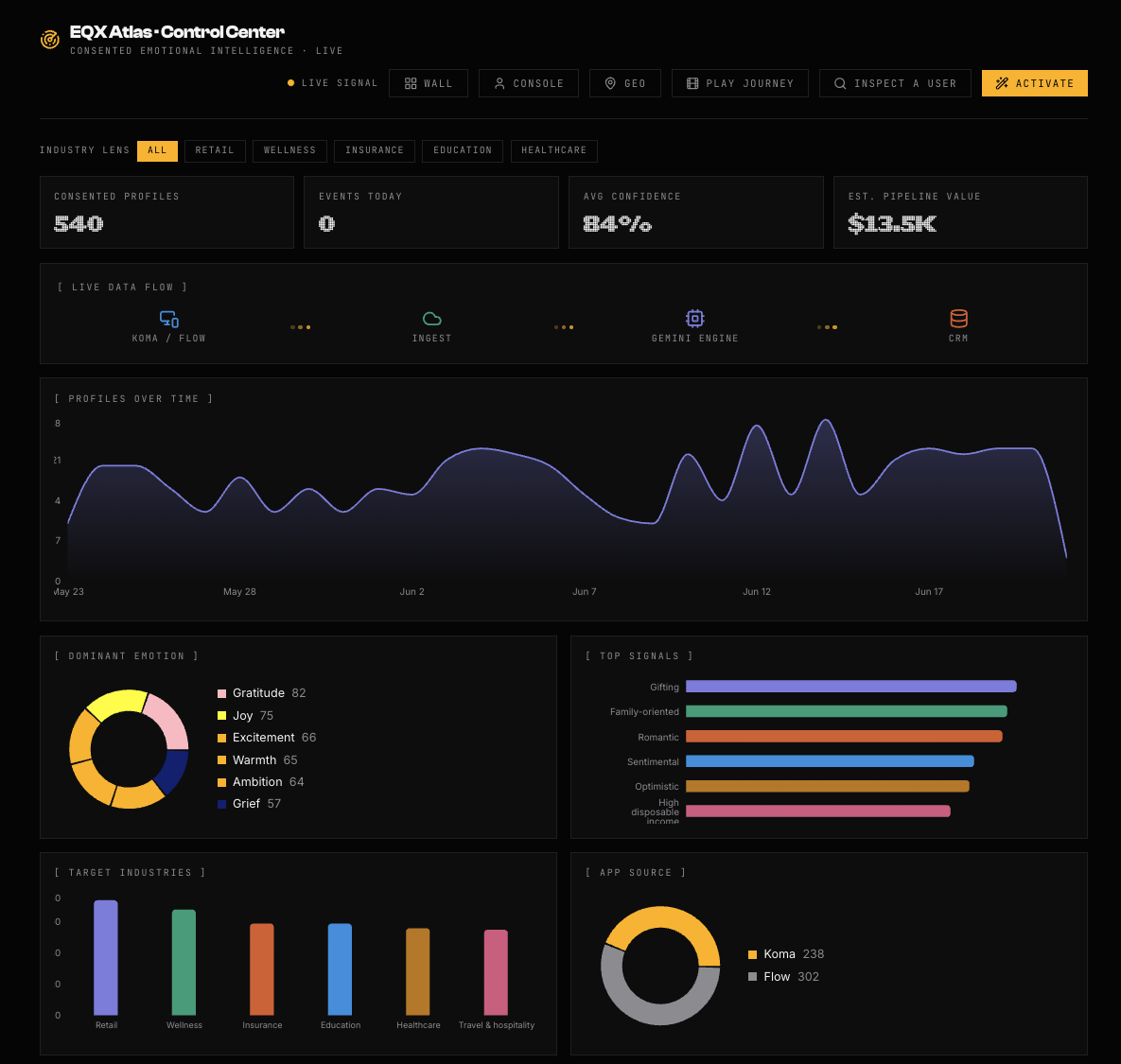Open Inspect a User
The width and height of the screenshot is (1121, 1064).
click(895, 83)
